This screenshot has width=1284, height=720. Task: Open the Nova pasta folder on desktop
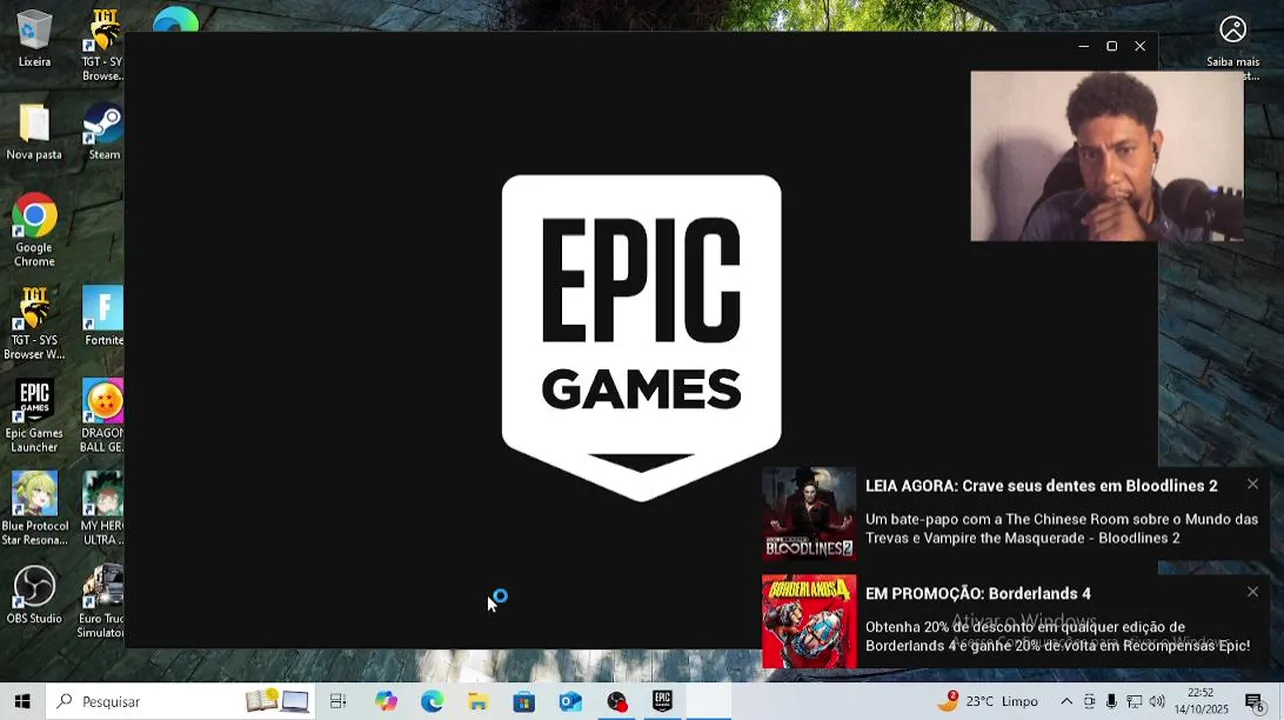[x=34, y=132]
